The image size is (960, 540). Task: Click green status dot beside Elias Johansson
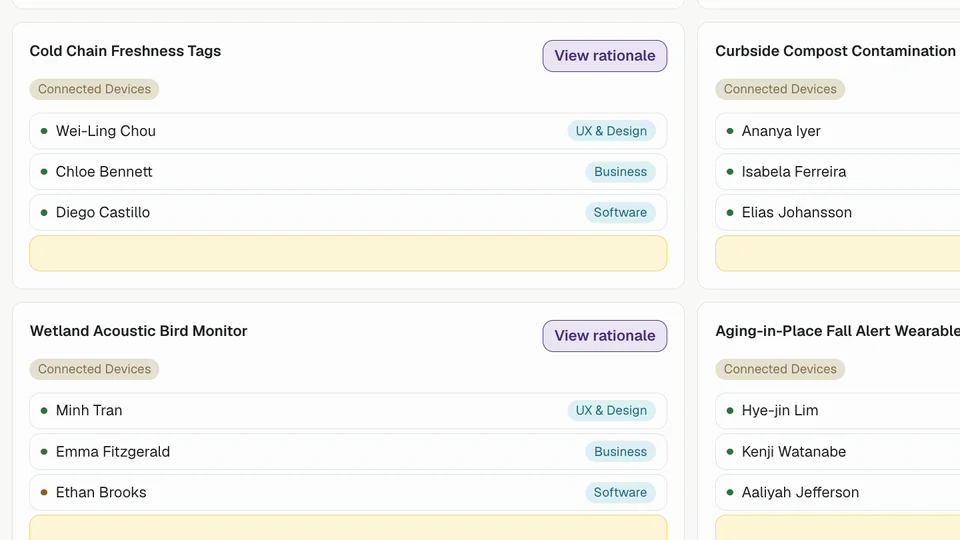click(730, 212)
